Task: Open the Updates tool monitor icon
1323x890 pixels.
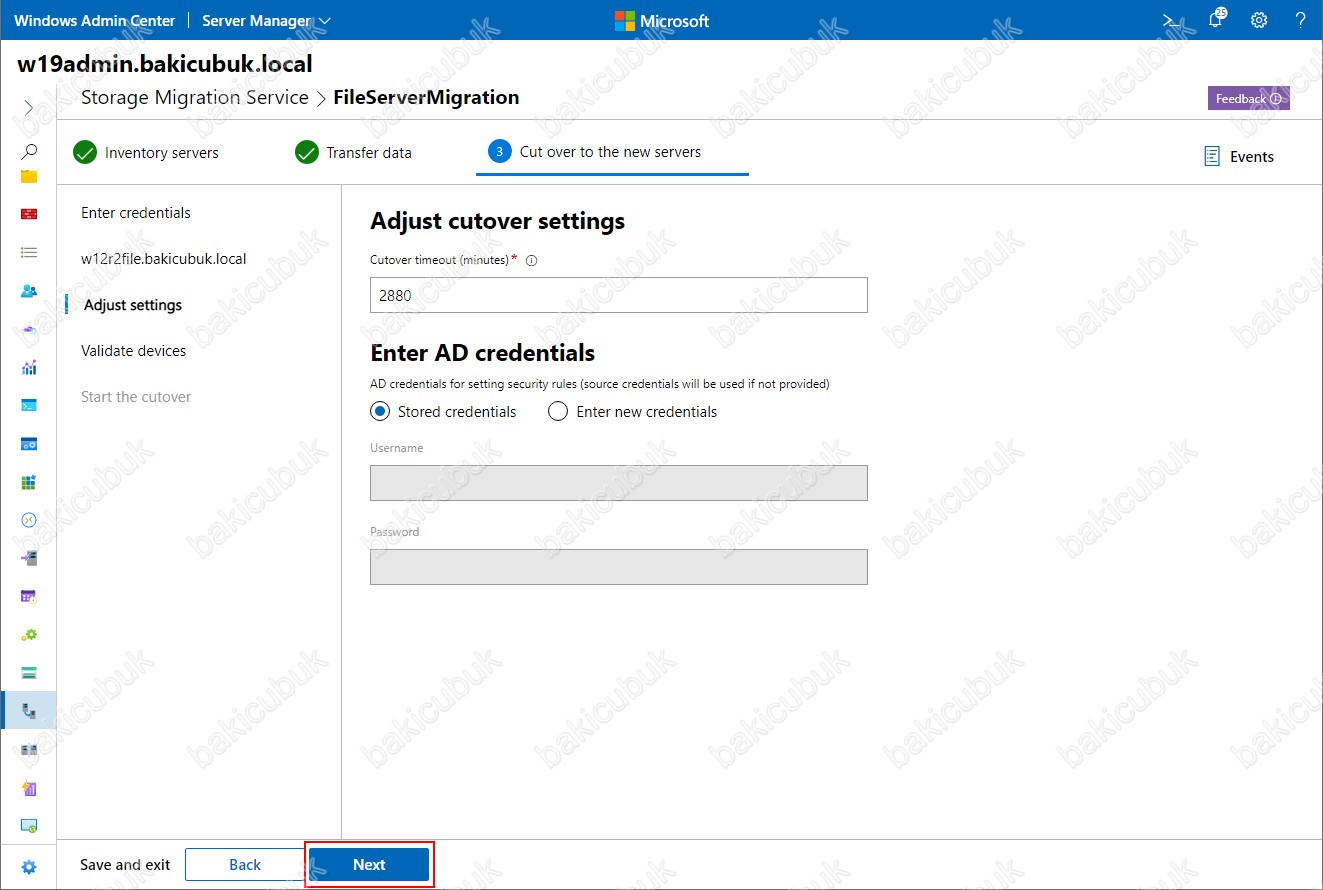Action: point(29,826)
